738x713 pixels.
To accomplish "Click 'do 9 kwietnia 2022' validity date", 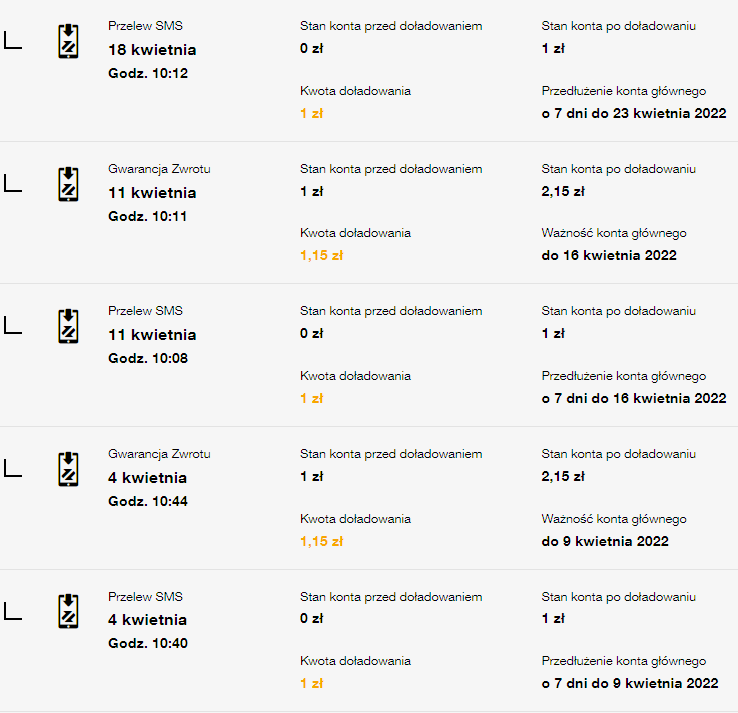I will pos(604,541).
